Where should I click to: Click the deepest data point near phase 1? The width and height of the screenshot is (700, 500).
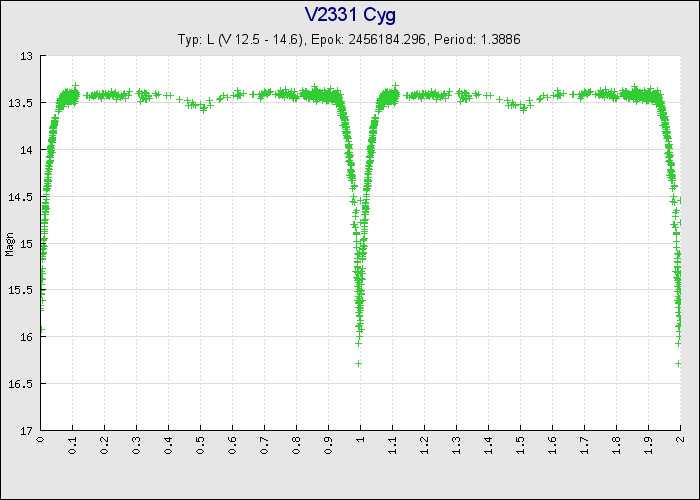point(358,363)
